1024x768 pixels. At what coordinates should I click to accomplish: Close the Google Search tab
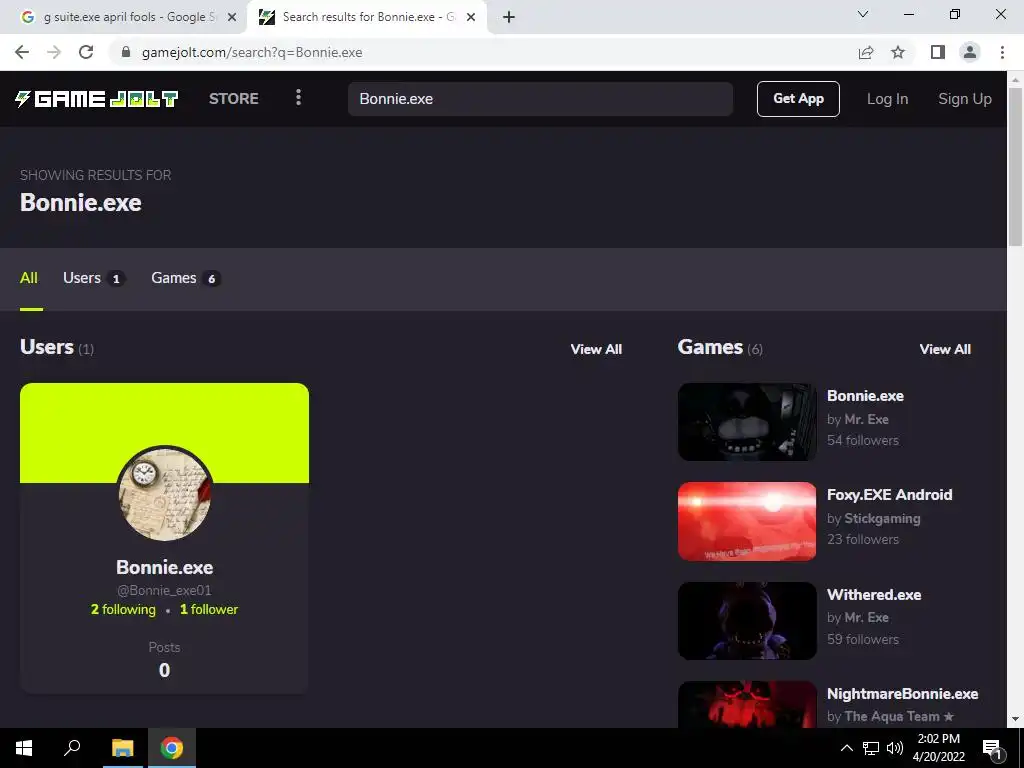point(232,18)
